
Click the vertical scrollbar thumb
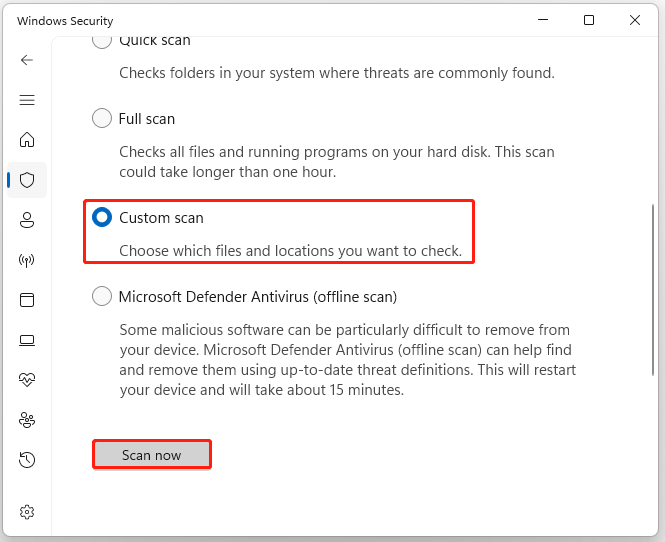(x=653, y=289)
